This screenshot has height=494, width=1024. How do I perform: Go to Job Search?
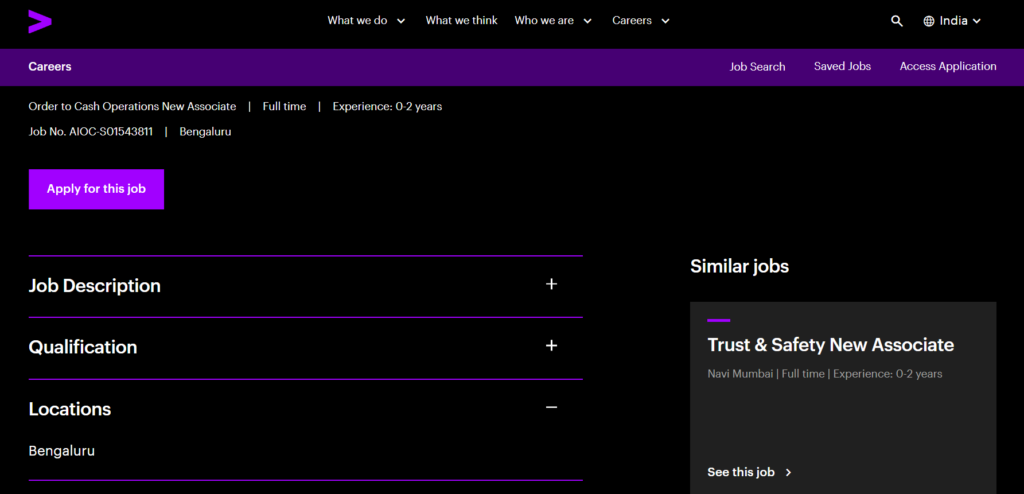pos(758,67)
